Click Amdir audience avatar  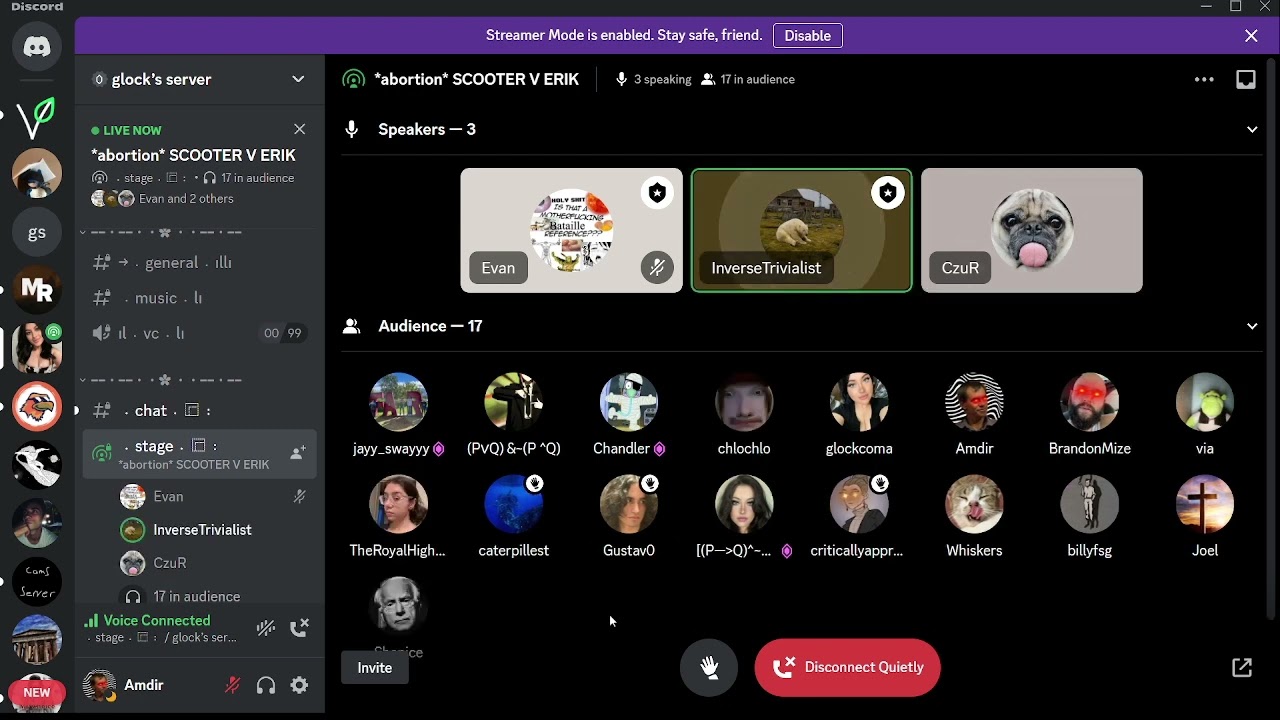click(974, 402)
